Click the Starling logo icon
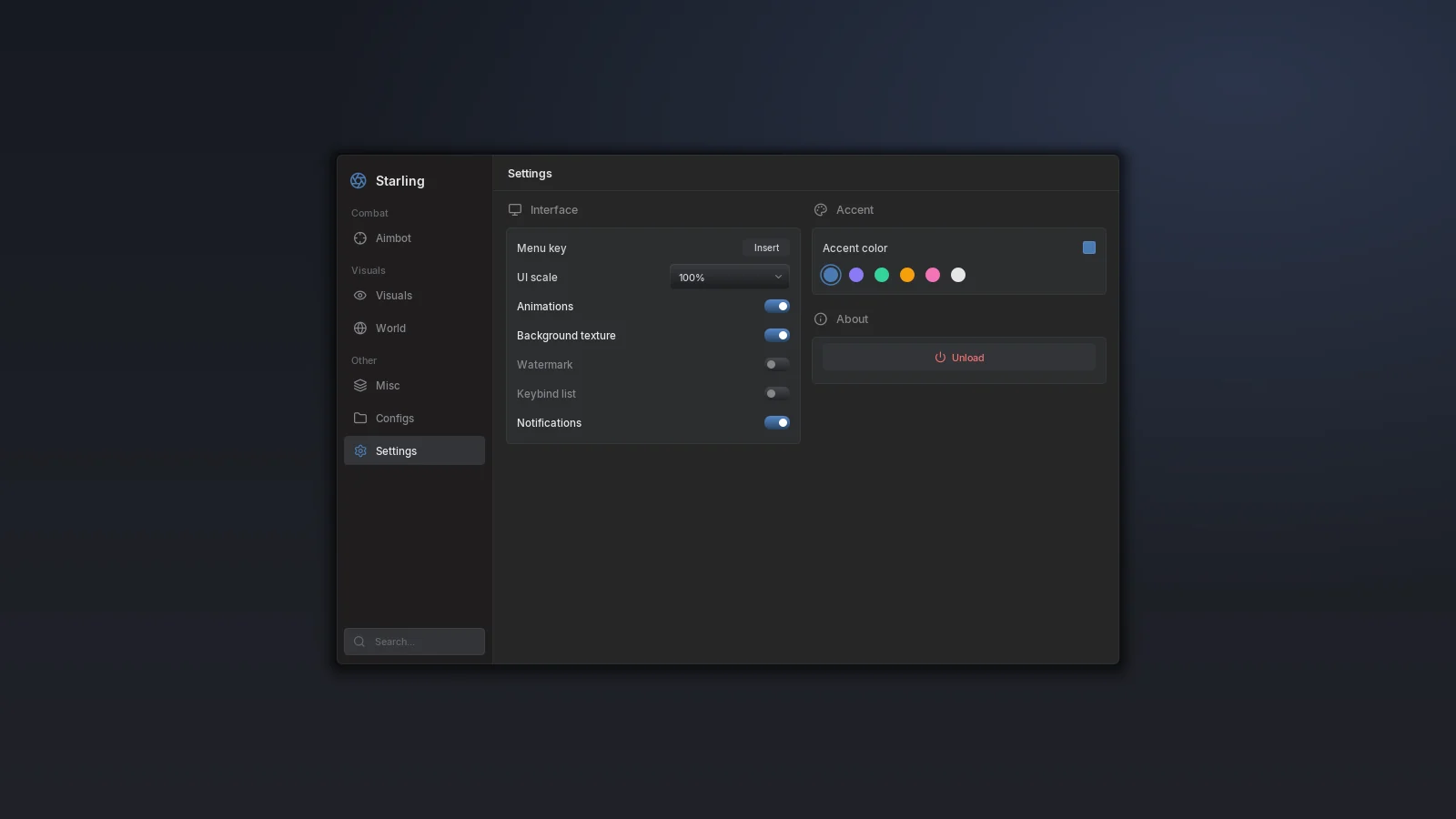Viewport: 1456px width, 819px height. click(359, 181)
